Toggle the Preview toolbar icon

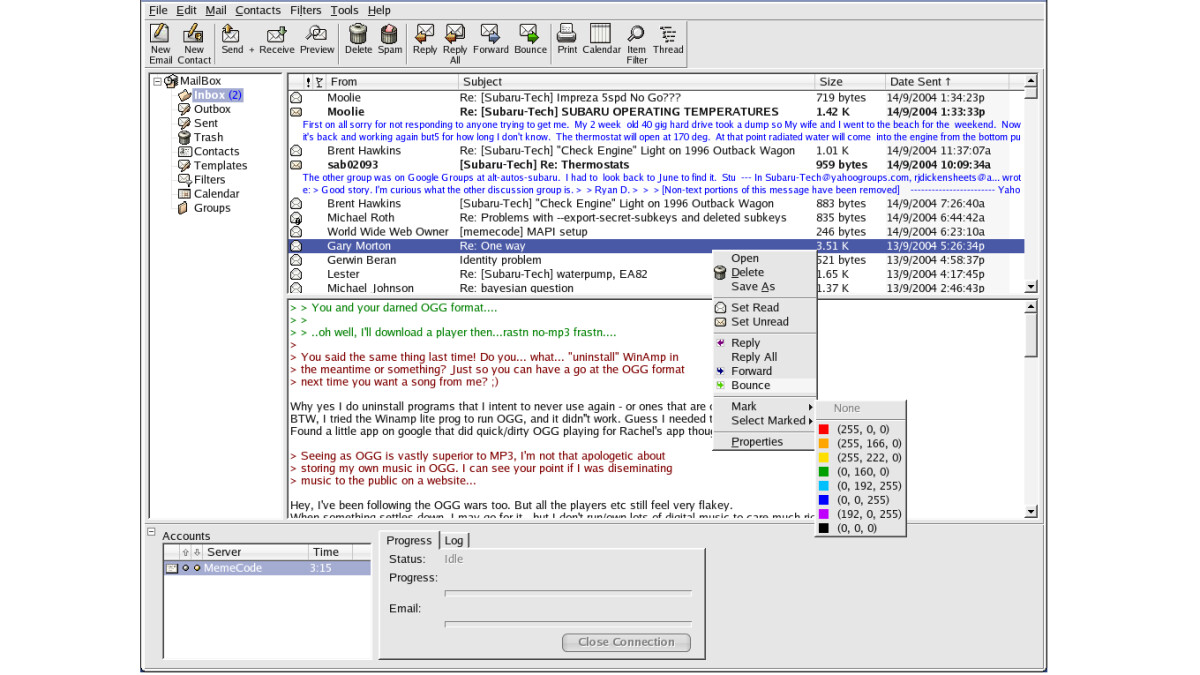[317, 39]
